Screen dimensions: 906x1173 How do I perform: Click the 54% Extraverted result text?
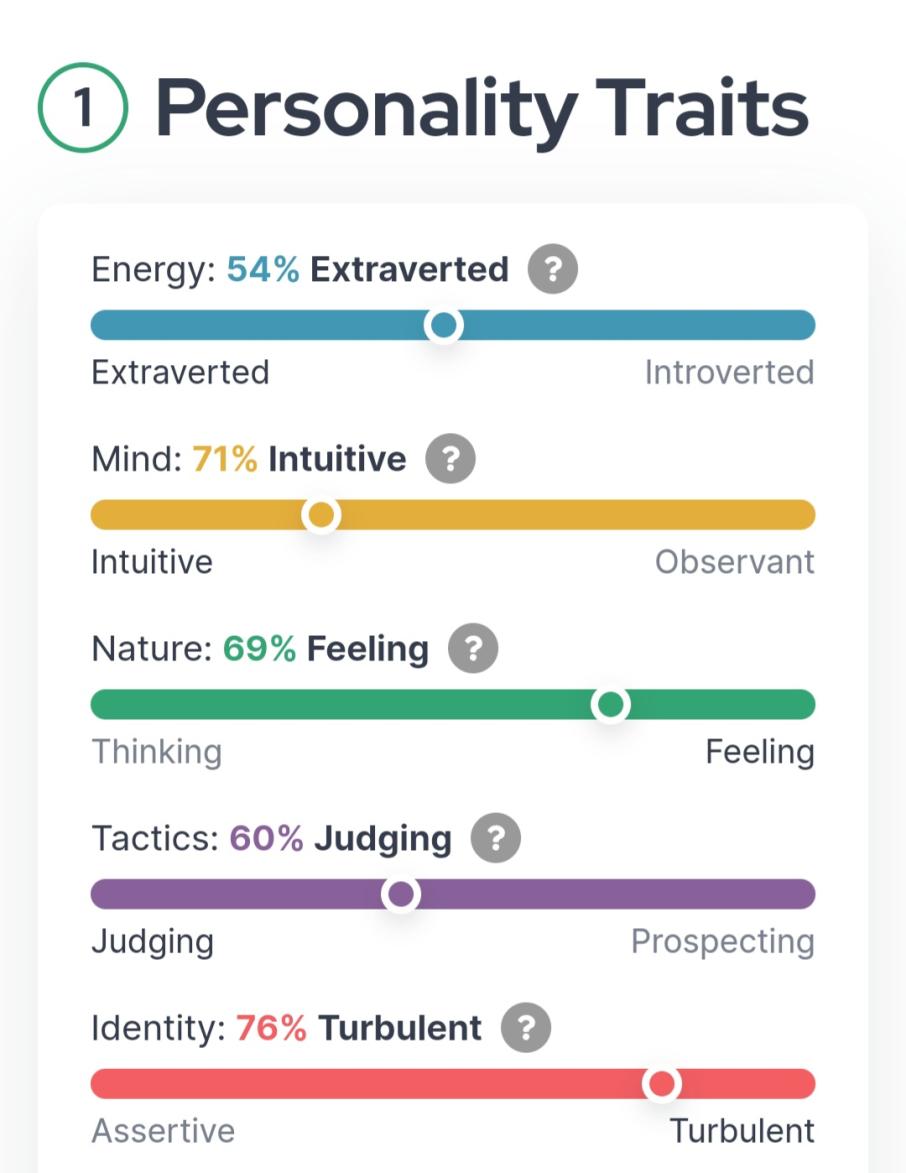click(x=368, y=270)
